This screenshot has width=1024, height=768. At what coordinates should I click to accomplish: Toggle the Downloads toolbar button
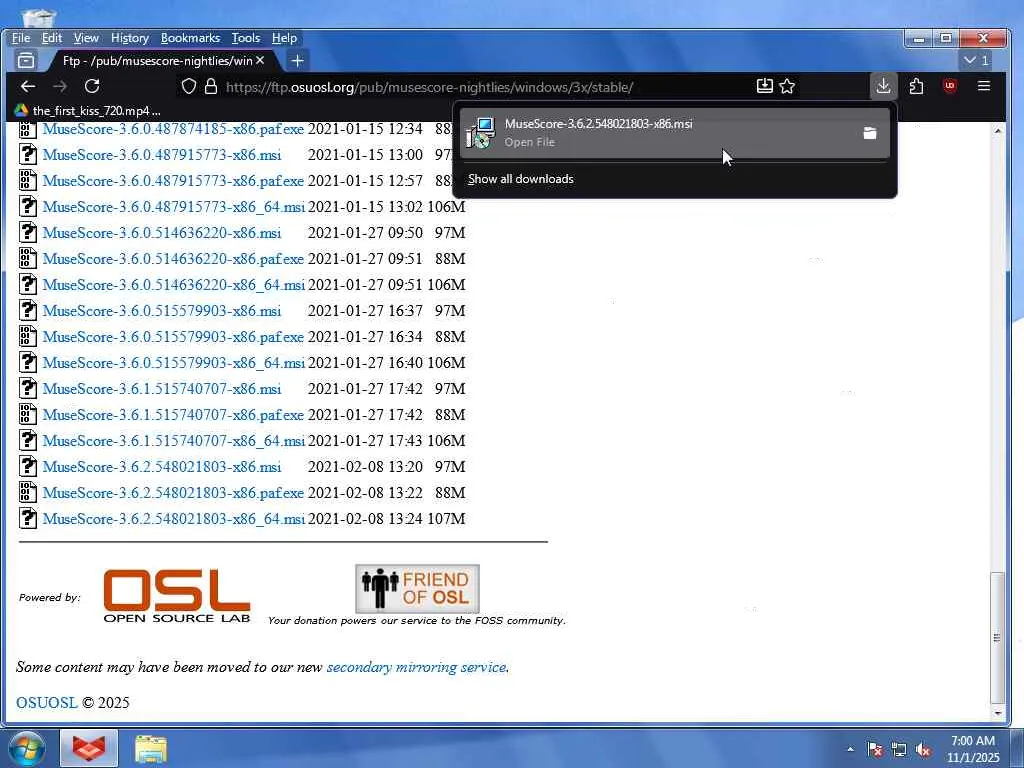[x=884, y=86]
